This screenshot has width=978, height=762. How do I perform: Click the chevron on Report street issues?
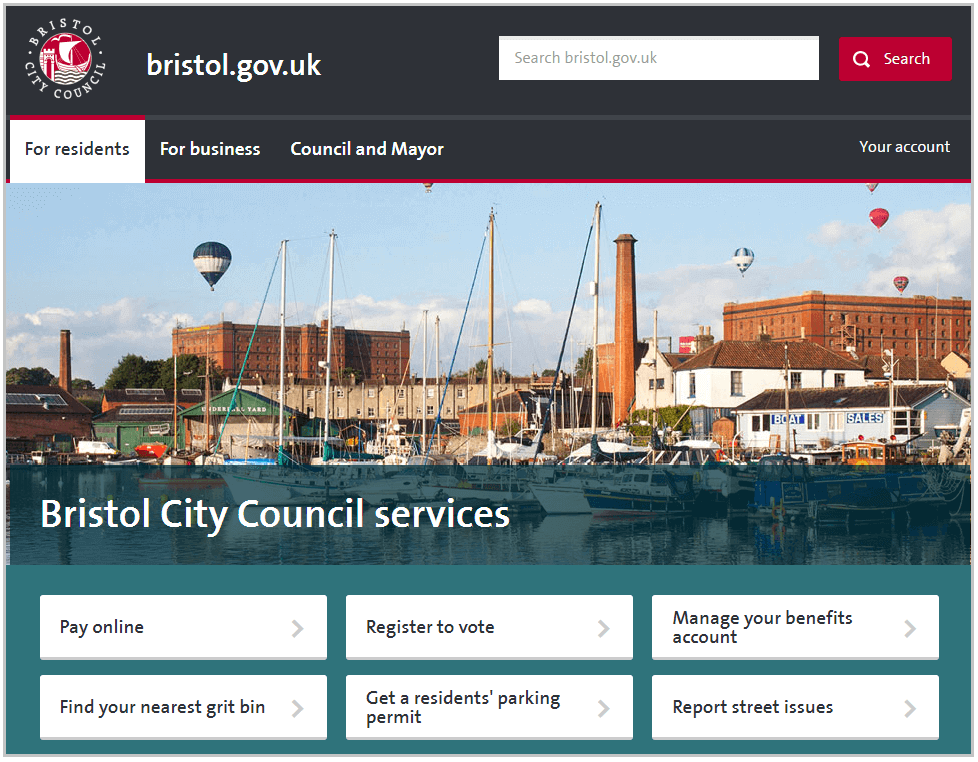click(x=910, y=708)
